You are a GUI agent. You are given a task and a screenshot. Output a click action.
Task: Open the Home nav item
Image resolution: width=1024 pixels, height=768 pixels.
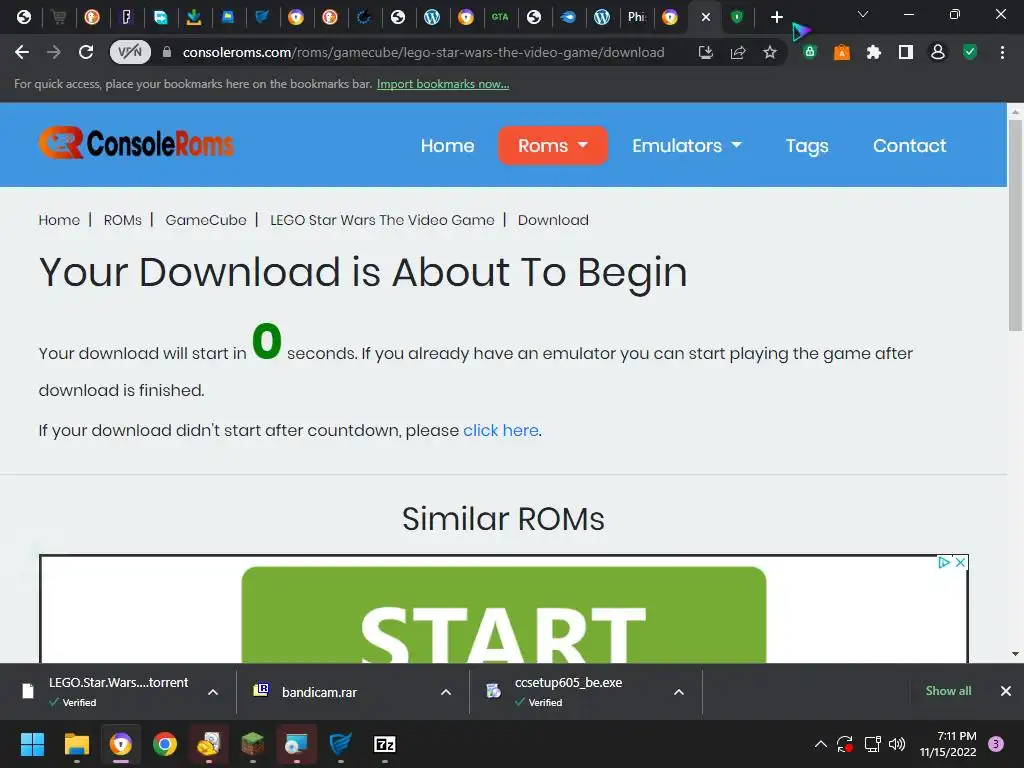tap(447, 146)
